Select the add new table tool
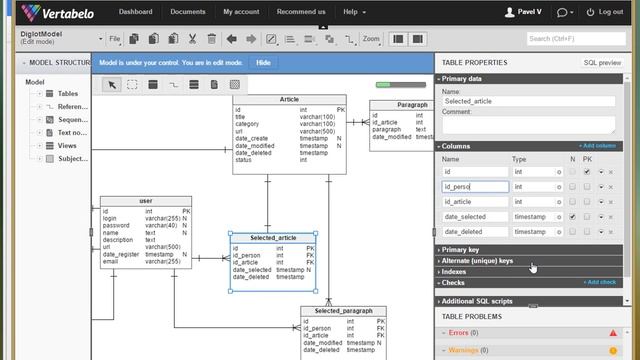The width and height of the screenshot is (640, 360). coord(153,84)
